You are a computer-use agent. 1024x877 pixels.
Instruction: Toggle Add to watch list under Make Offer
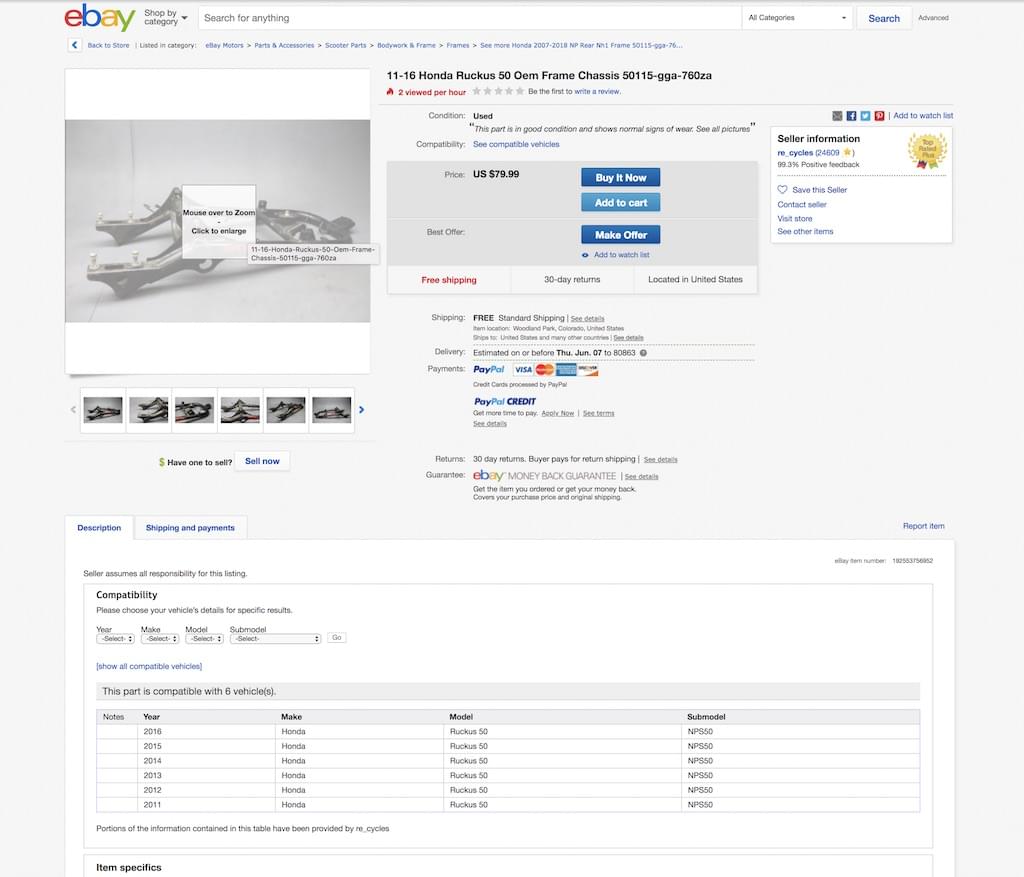pyautogui.click(x=615, y=255)
